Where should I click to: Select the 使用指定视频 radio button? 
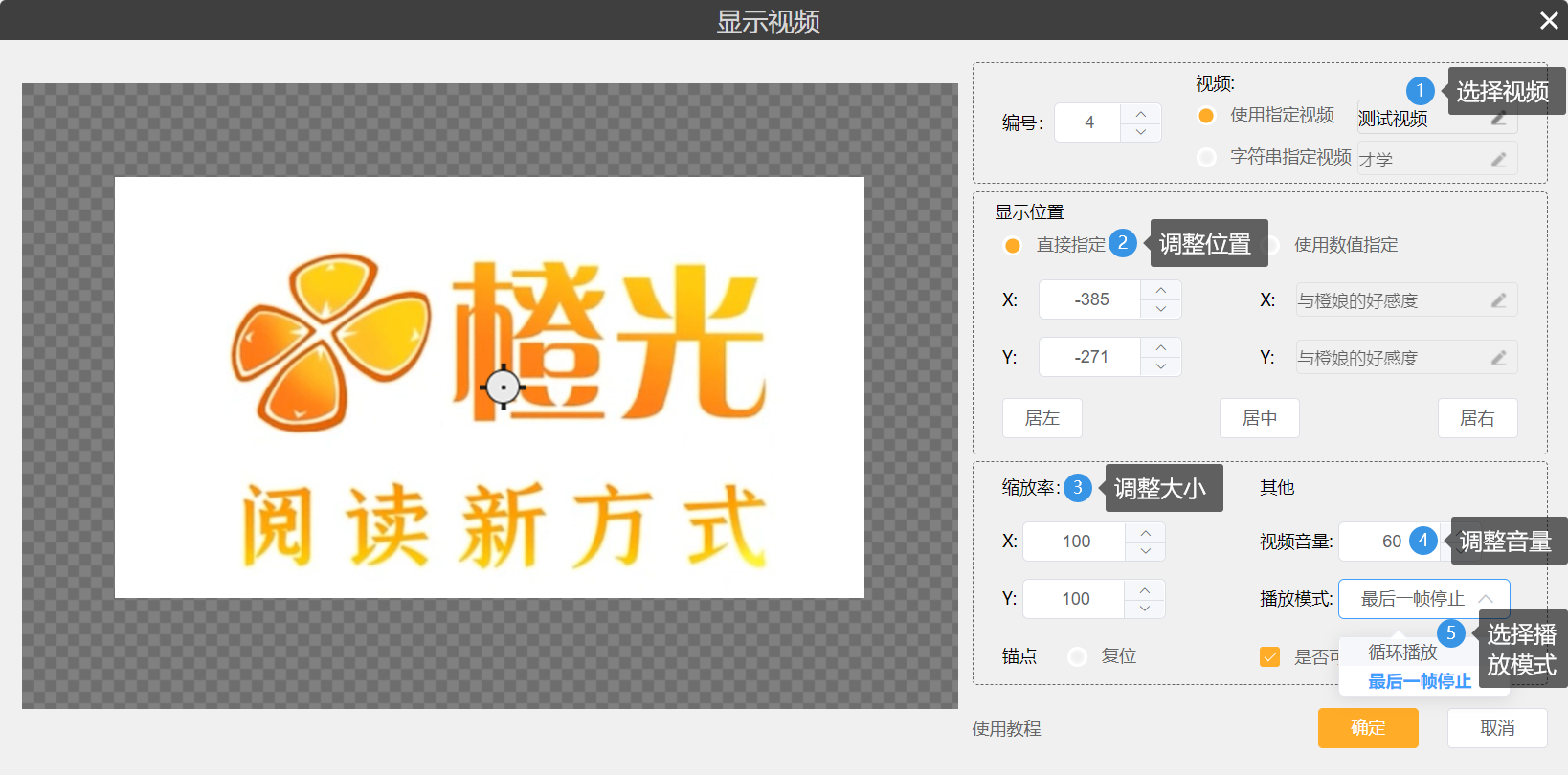(x=1206, y=116)
